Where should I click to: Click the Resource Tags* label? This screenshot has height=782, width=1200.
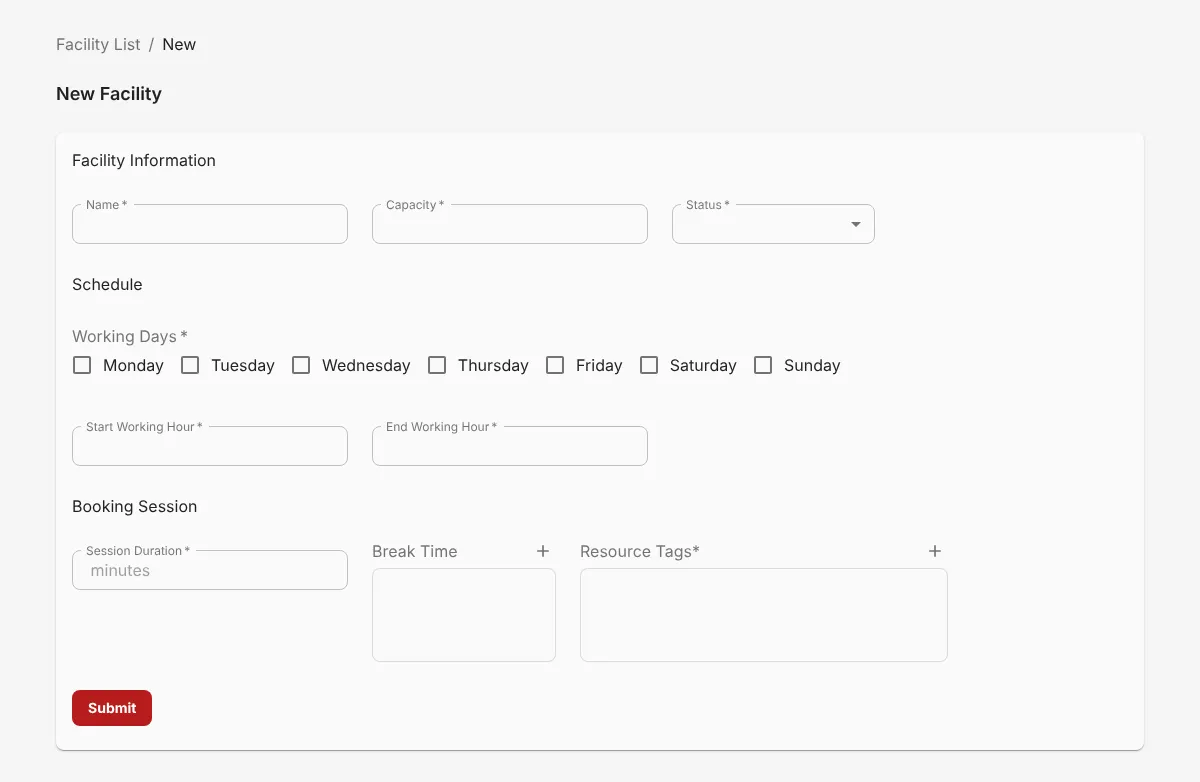[x=640, y=551]
